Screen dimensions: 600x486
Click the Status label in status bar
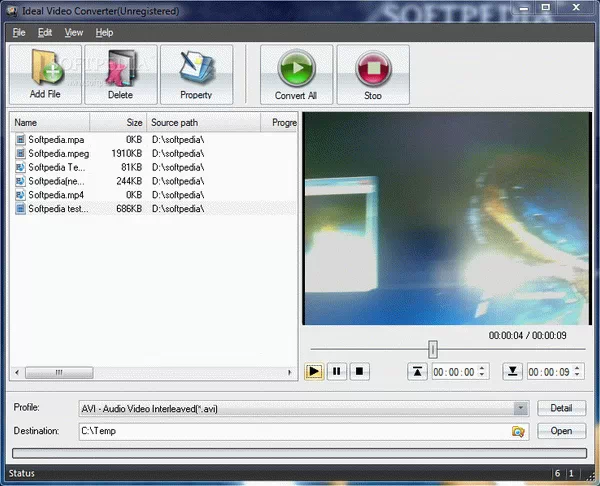(22, 473)
